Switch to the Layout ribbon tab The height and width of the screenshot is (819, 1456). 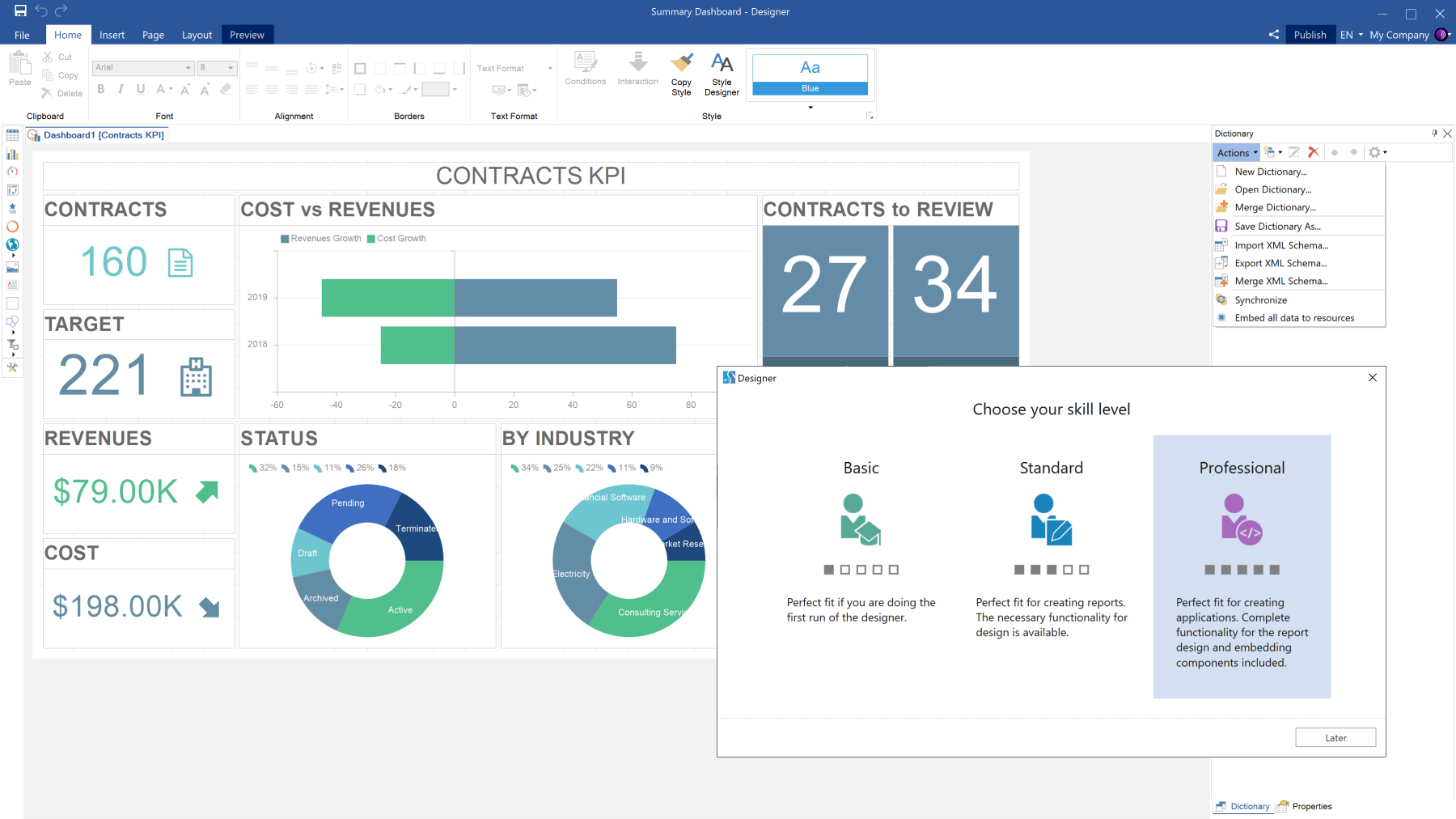click(197, 35)
